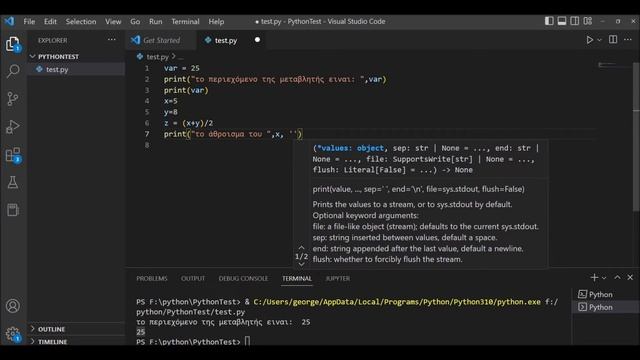
Task: Click line 6 'z = (x+y)/2'
Action: (x=188, y=123)
